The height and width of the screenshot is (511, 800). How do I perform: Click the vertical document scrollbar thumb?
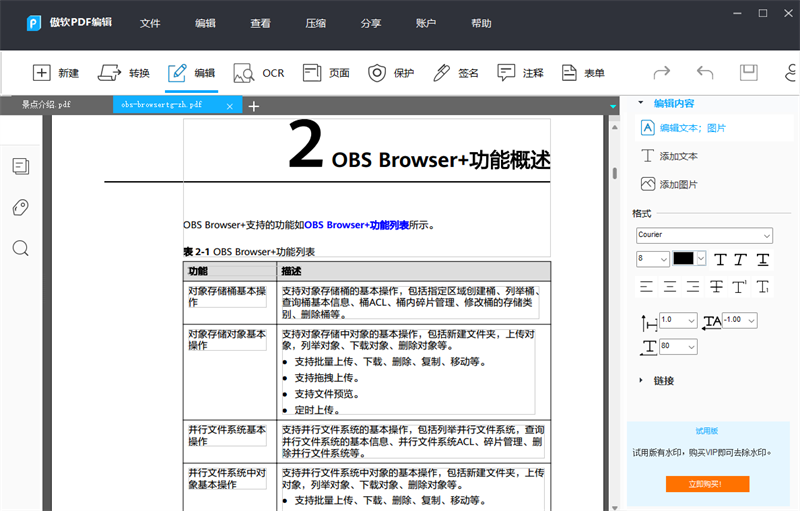coord(615,173)
